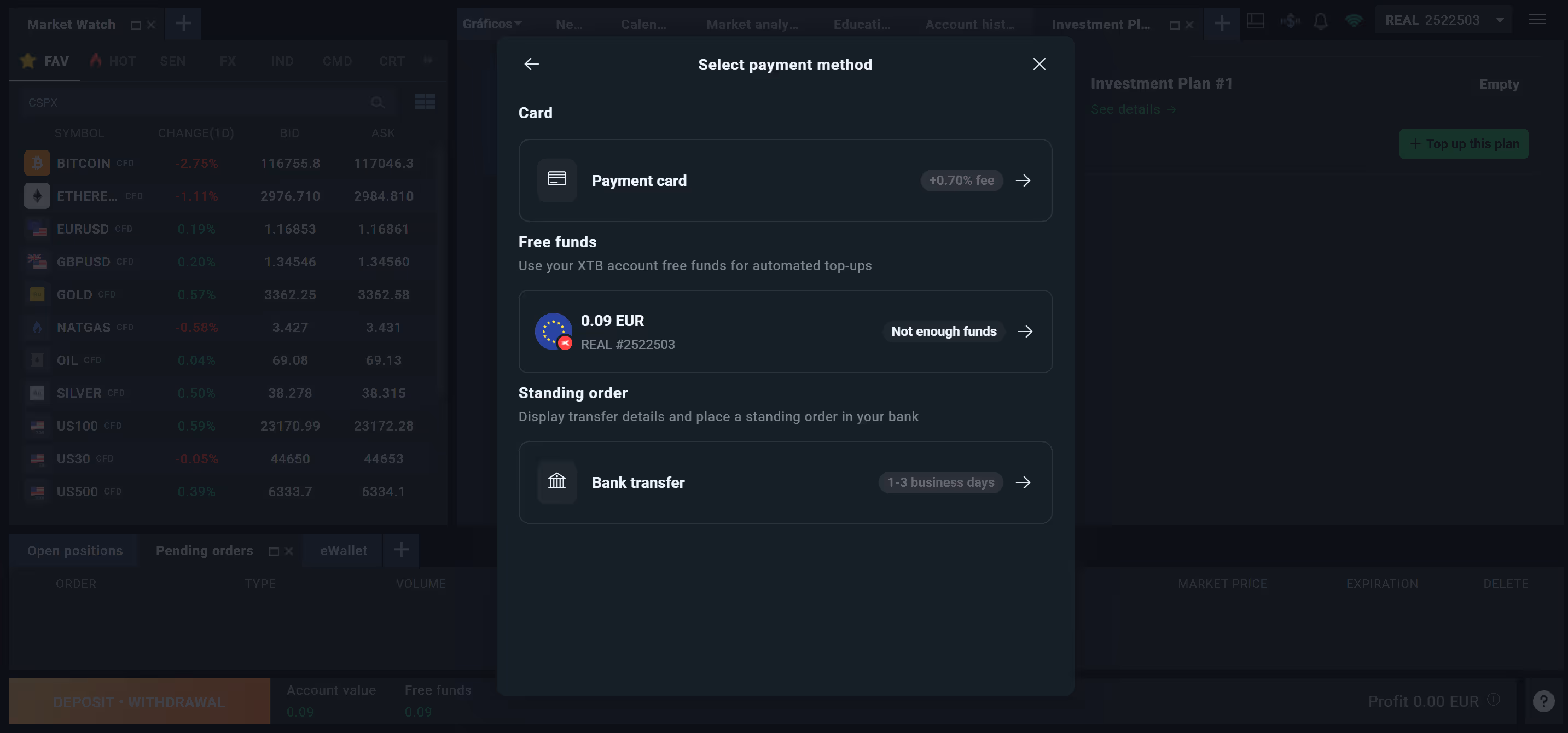This screenshot has height=733, width=1568.
Task: Click the DEPOSIT · WITHDRAWAL button
Action: pyautogui.click(x=139, y=701)
